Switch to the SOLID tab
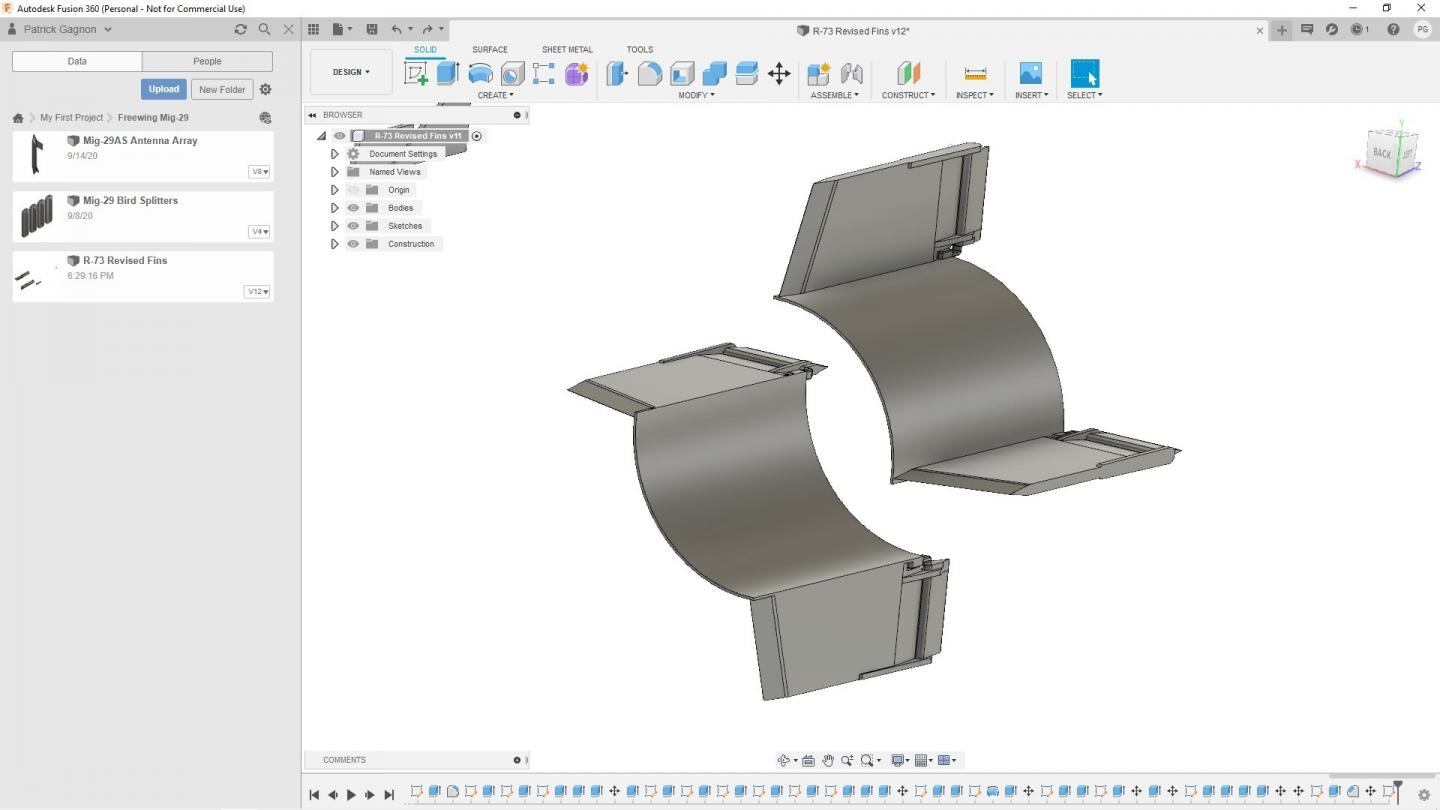This screenshot has height=810, width=1440. pos(425,49)
